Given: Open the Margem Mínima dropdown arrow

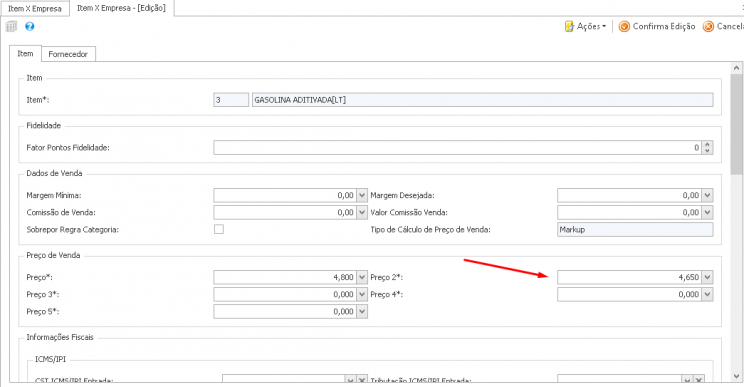Looking at the screenshot, I should pos(362,195).
